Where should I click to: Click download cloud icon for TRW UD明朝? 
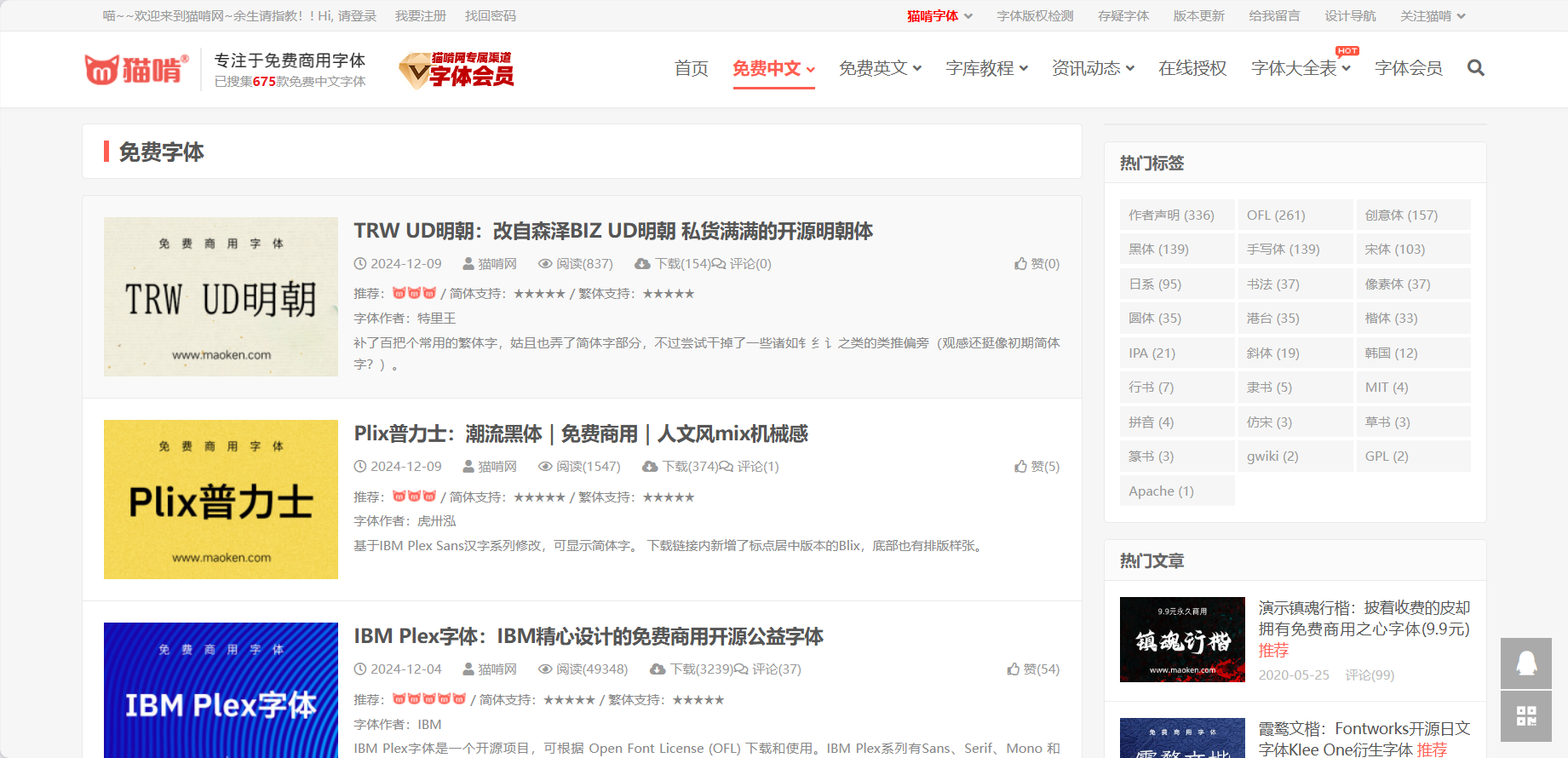643,264
